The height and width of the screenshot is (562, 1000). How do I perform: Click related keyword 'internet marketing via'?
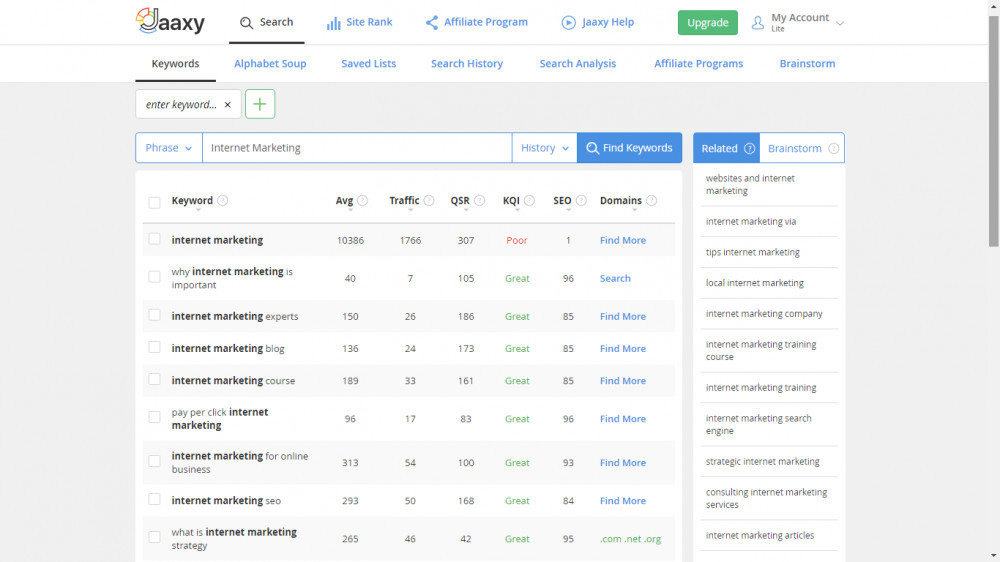coord(751,221)
